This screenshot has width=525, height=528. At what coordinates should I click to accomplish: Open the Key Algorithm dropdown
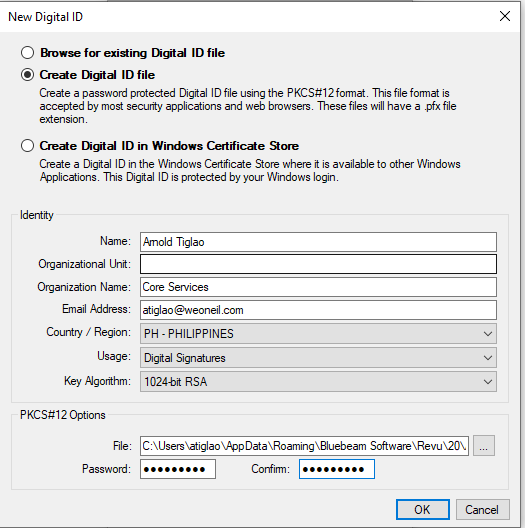click(x=318, y=382)
